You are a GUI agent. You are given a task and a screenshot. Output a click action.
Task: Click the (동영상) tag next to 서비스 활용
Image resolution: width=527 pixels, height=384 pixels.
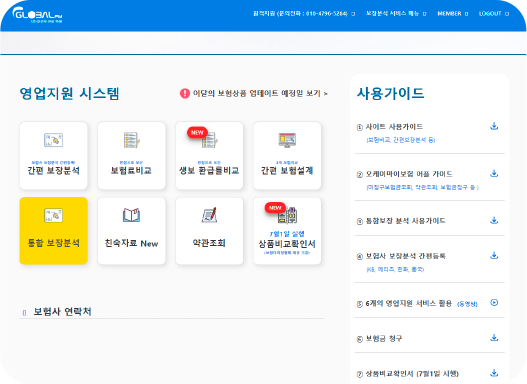pos(467,304)
